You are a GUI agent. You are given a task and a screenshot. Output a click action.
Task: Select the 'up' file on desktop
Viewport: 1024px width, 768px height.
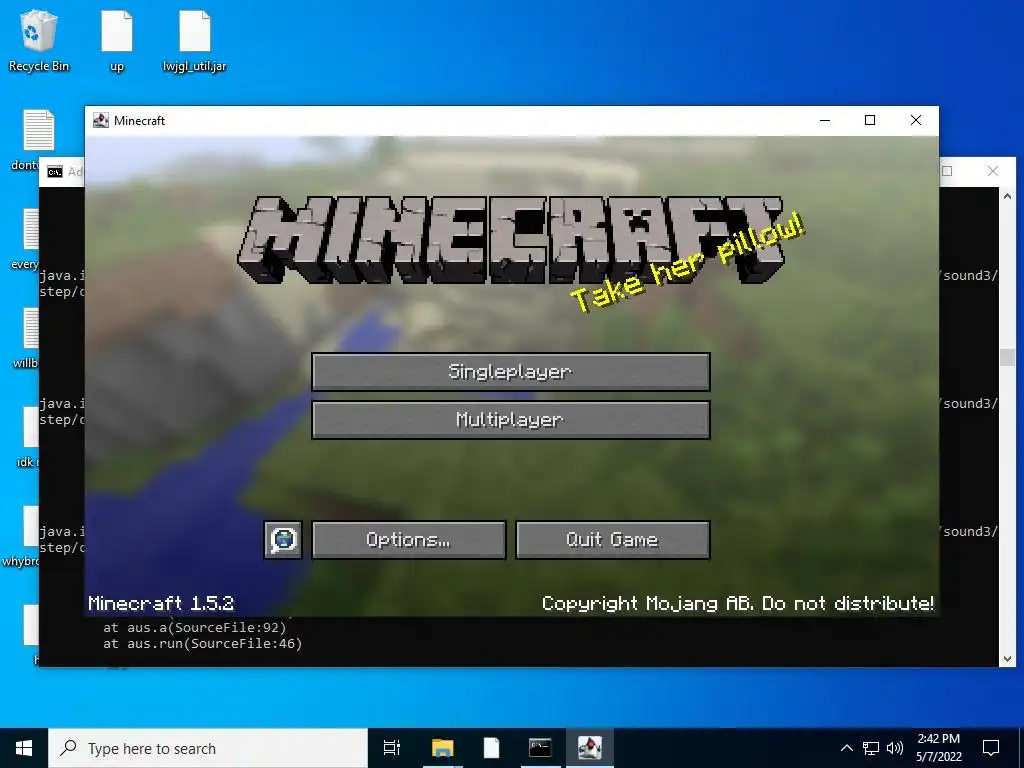click(117, 40)
